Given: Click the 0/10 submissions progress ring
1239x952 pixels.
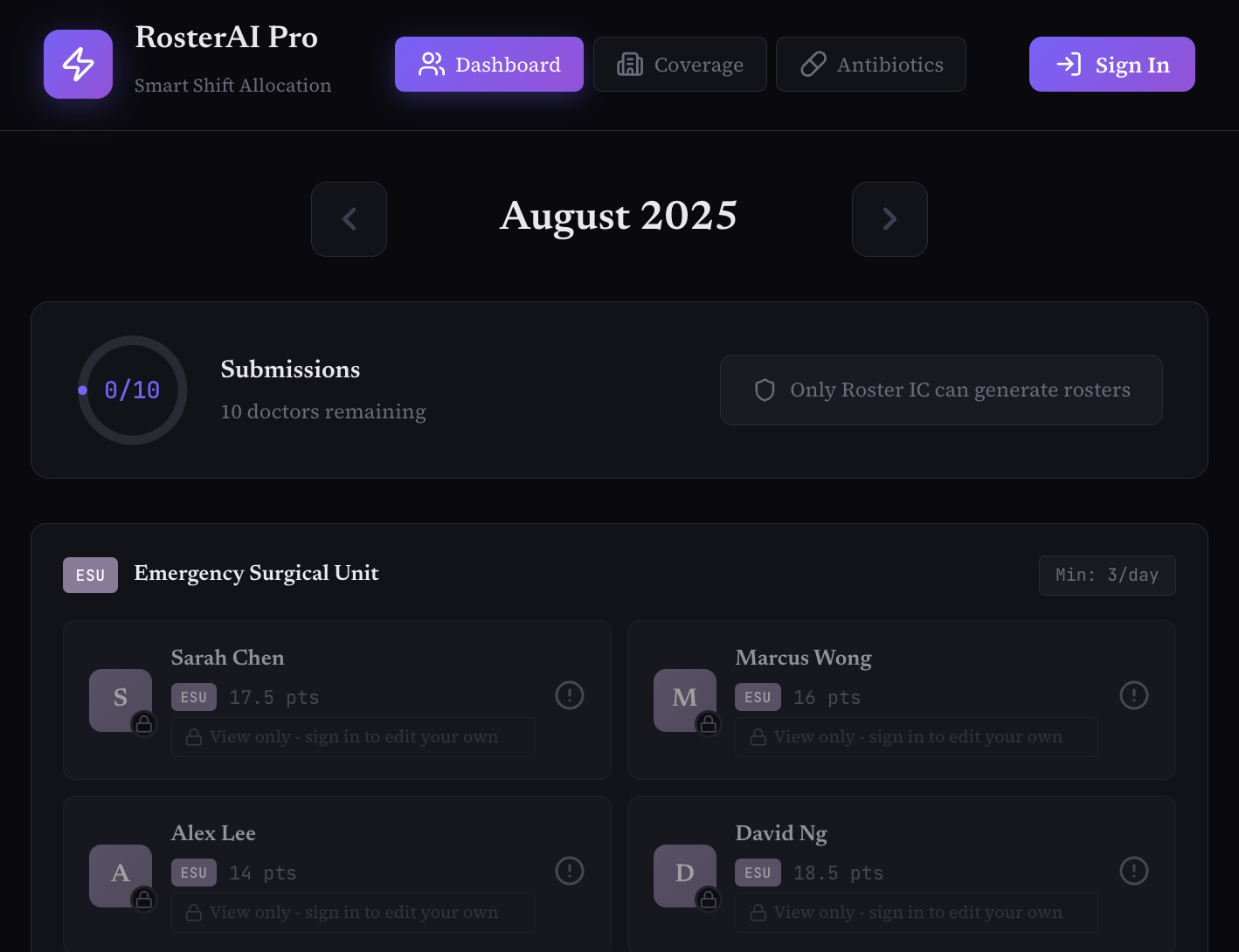Looking at the screenshot, I should (x=132, y=390).
